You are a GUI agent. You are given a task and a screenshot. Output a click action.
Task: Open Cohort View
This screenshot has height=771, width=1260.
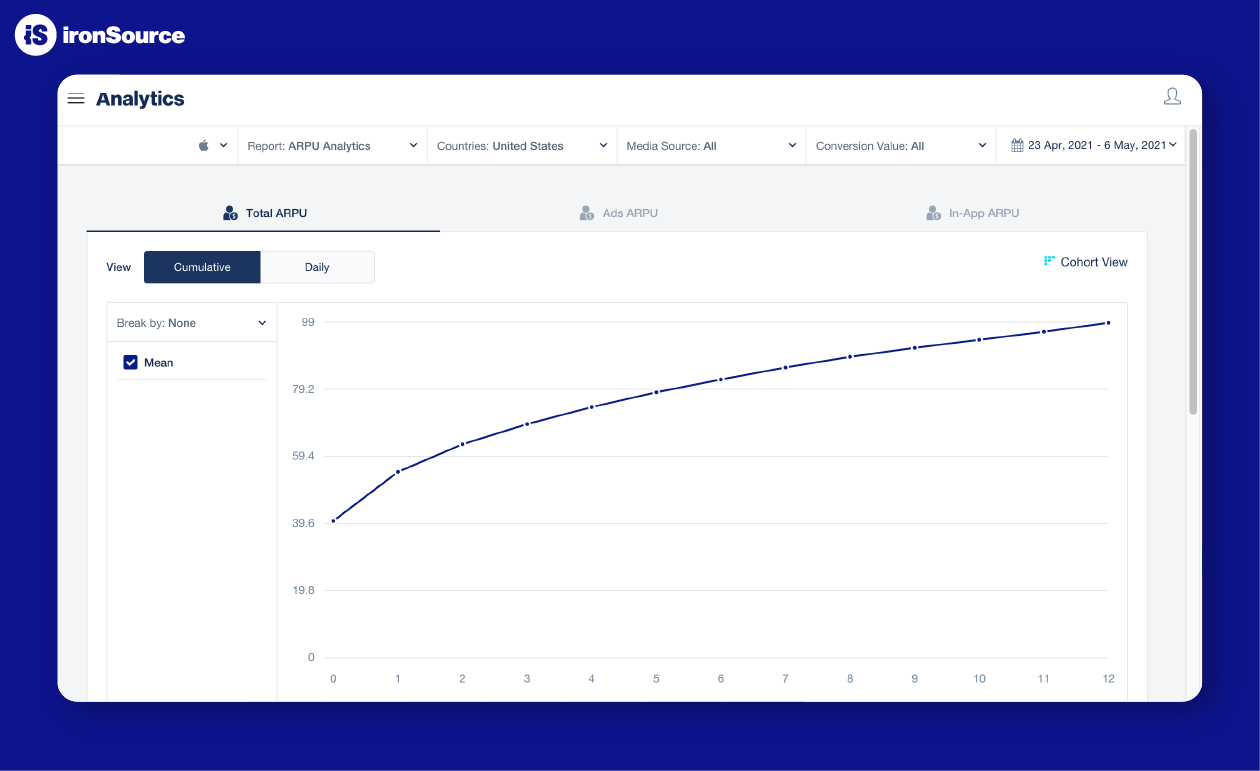pyautogui.click(x=1093, y=262)
